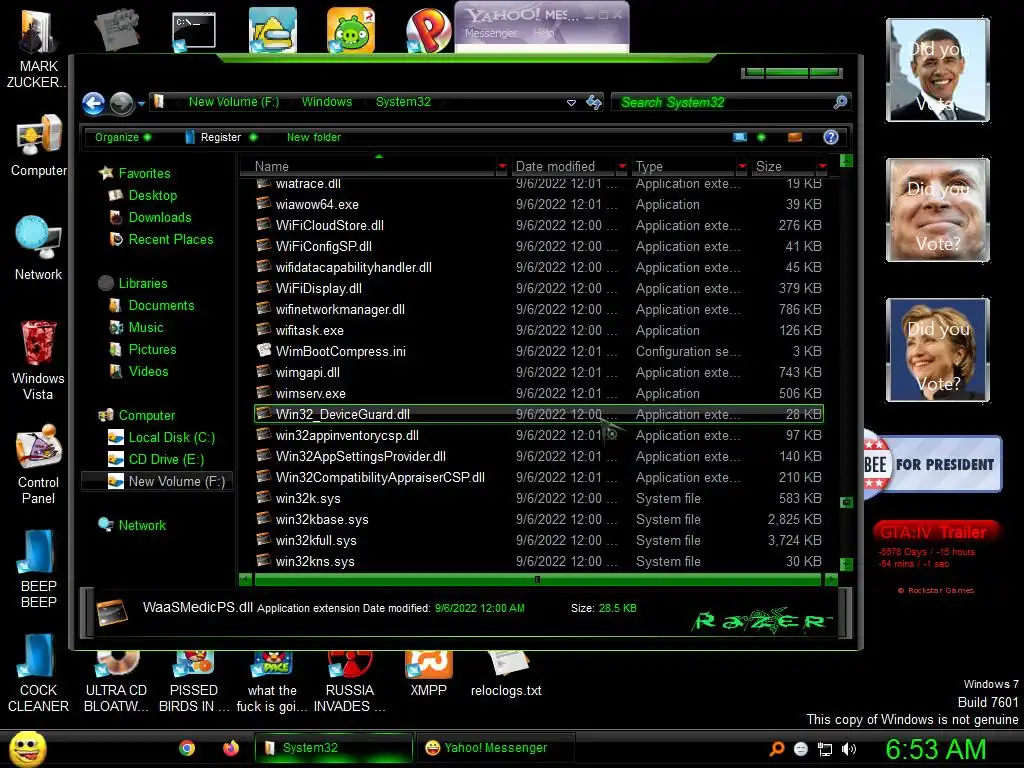The image size is (1024, 768).
Task: Open Recent Places under Favorites
Action: click(170, 240)
